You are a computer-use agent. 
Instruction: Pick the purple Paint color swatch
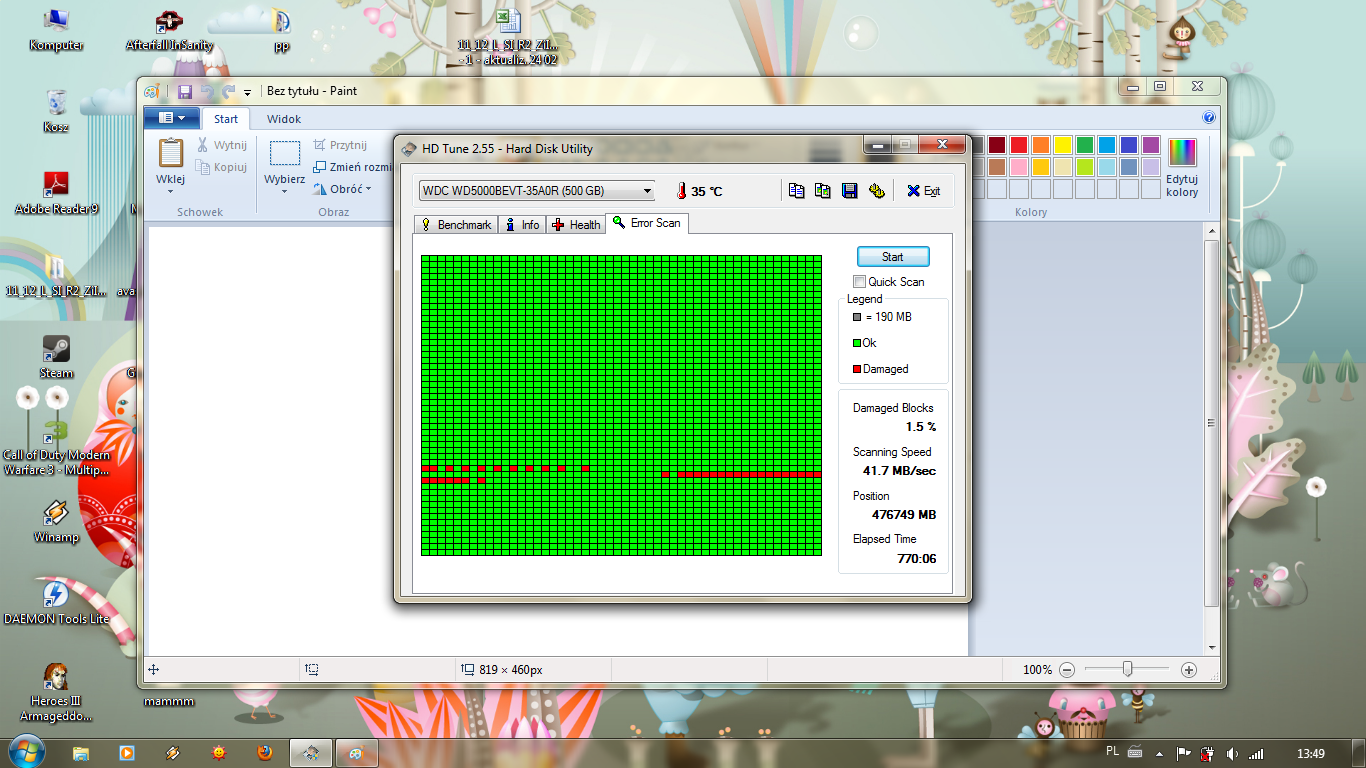click(1151, 145)
